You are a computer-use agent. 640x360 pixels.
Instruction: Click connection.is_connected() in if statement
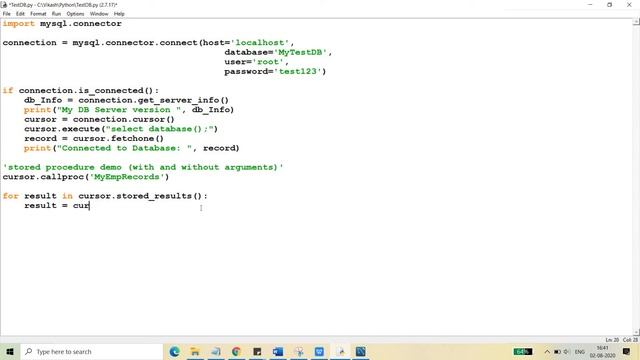click(x=87, y=91)
